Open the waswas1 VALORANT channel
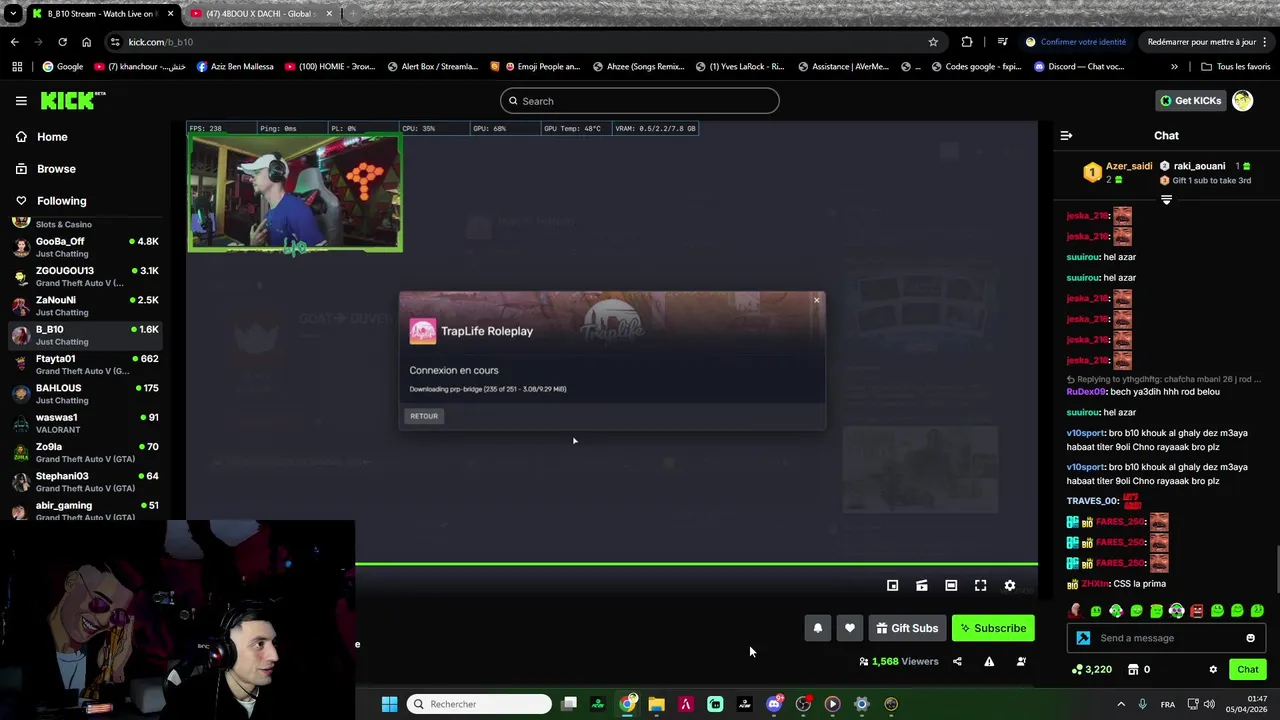The width and height of the screenshot is (1280, 720). 86,423
